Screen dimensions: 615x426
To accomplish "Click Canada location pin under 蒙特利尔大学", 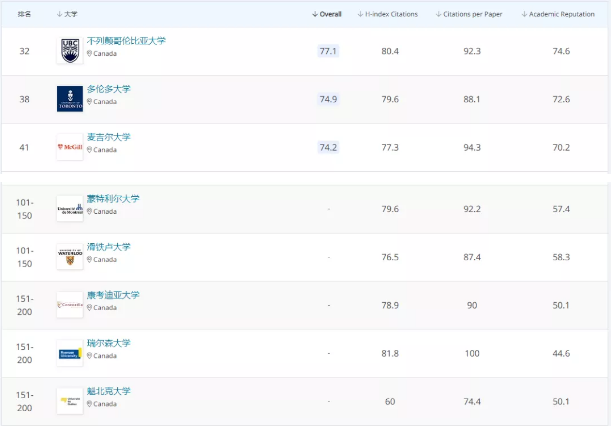I will [89, 211].
